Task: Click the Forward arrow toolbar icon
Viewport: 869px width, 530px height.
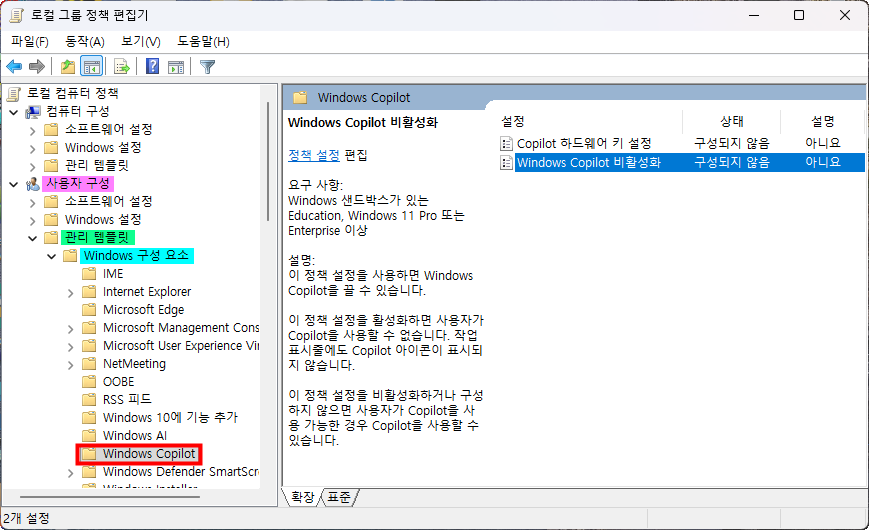Action: 37,67
